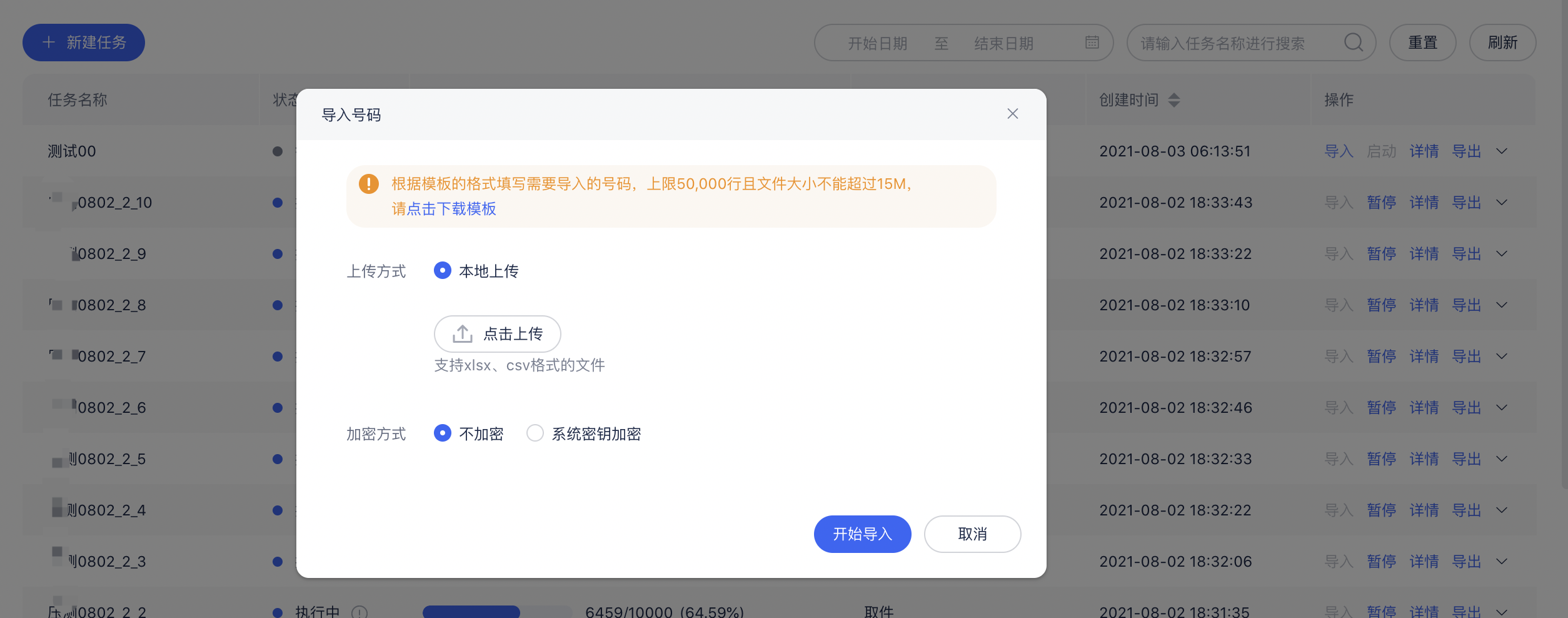
Task: Click 导出 for task 测试00
Action: [x=1466, y=151]
